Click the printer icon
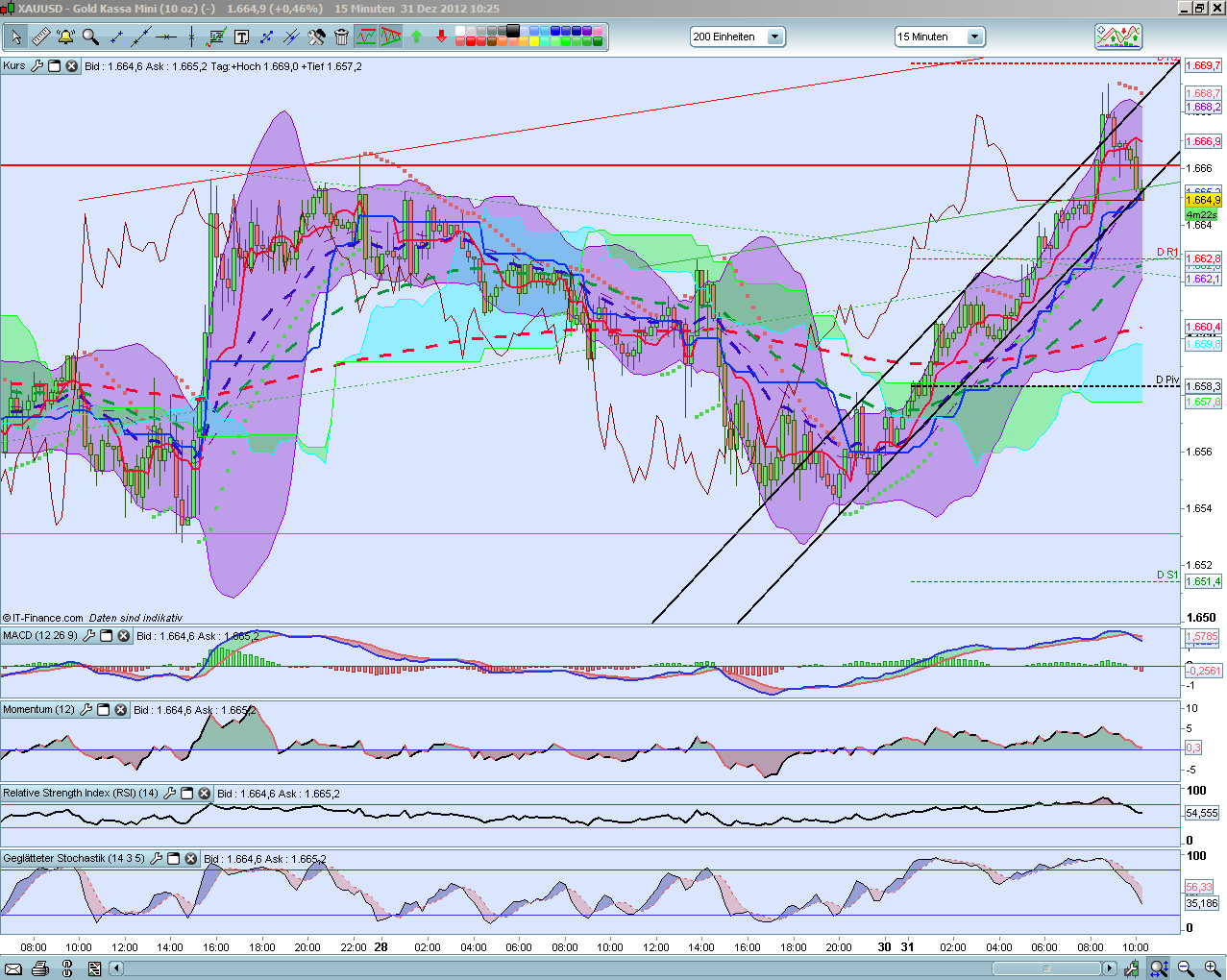Image resolution: width=1227 pixels, height=980 pixels. click(40, 968)
